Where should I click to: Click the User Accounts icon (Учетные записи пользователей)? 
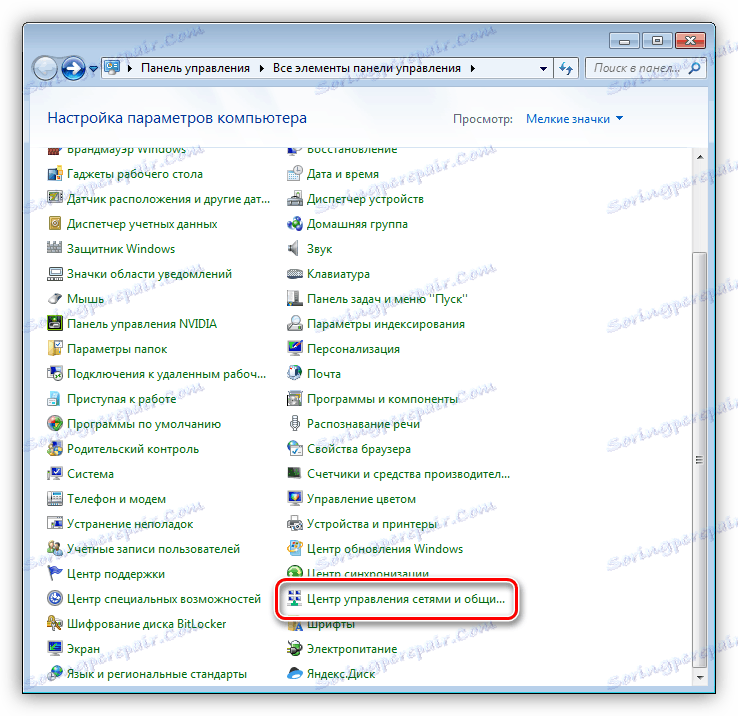55,548
